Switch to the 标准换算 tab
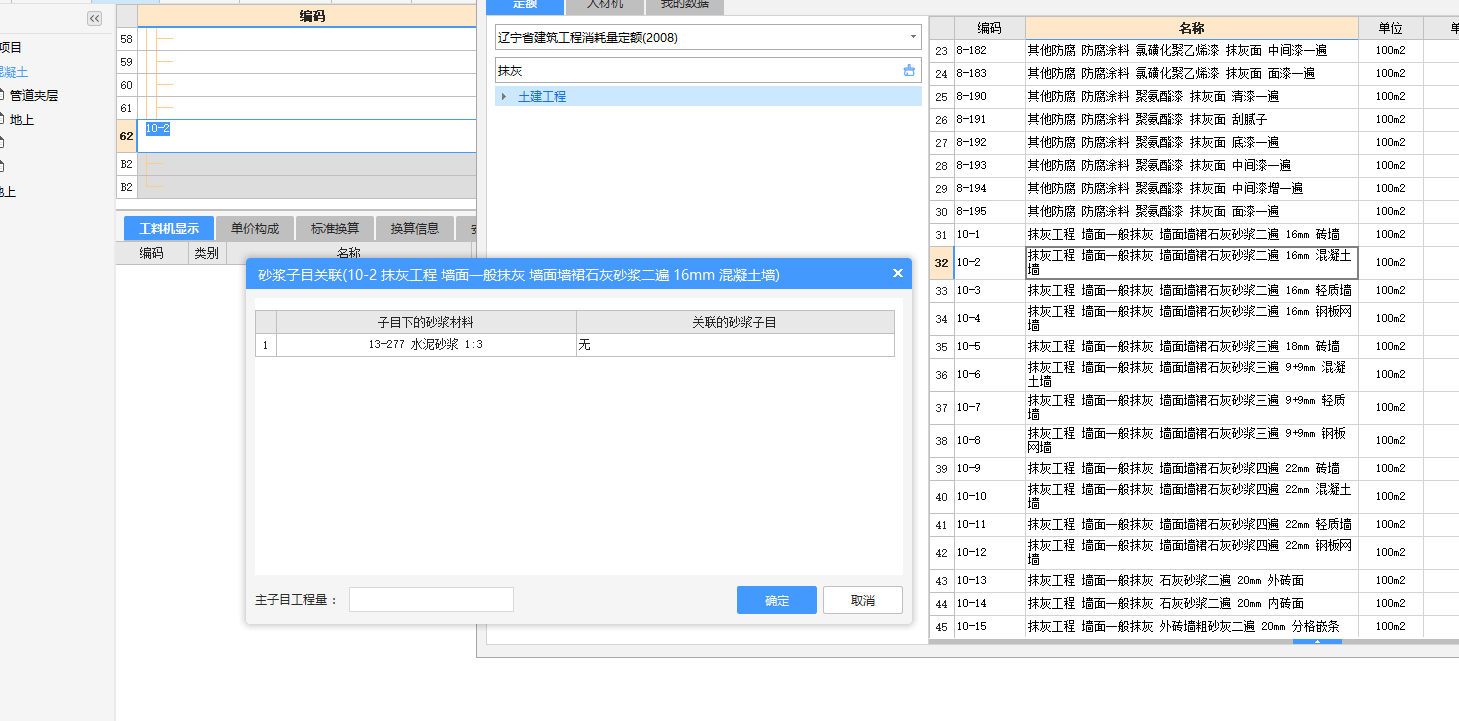Image resolution: width=1459 pixels, height=721 pixels. [x=335, y=228]
